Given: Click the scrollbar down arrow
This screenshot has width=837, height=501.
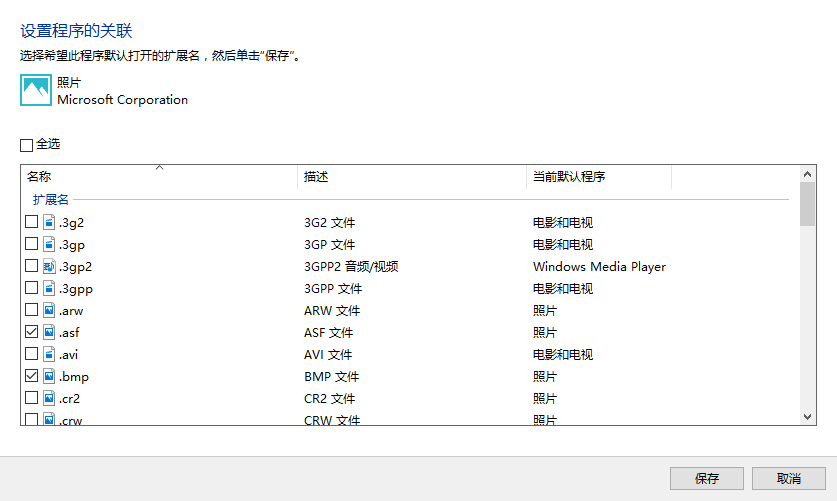Looking at the screenshot, I should click(808, 417).
